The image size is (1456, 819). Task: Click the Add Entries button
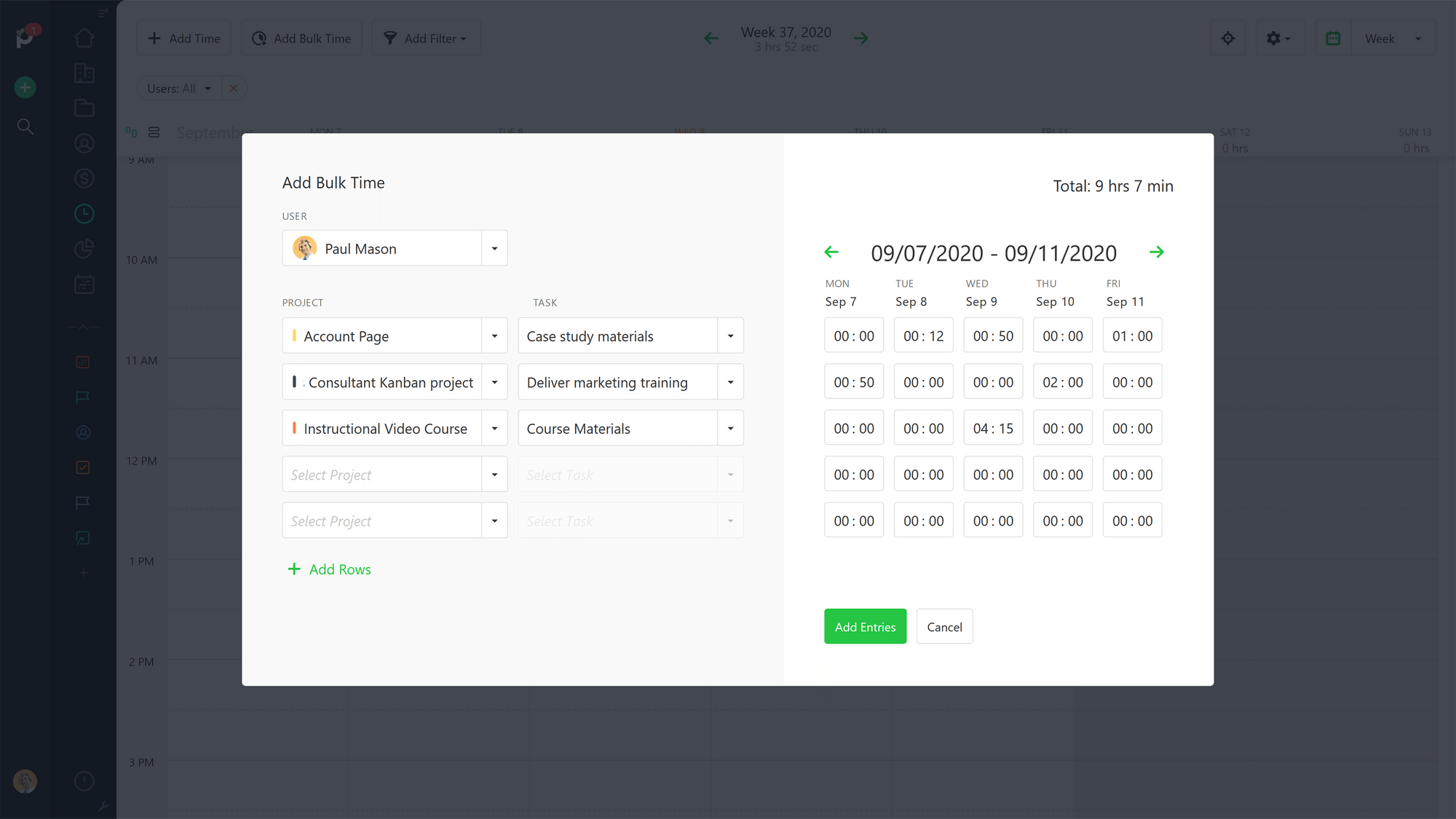coord(865,626)
